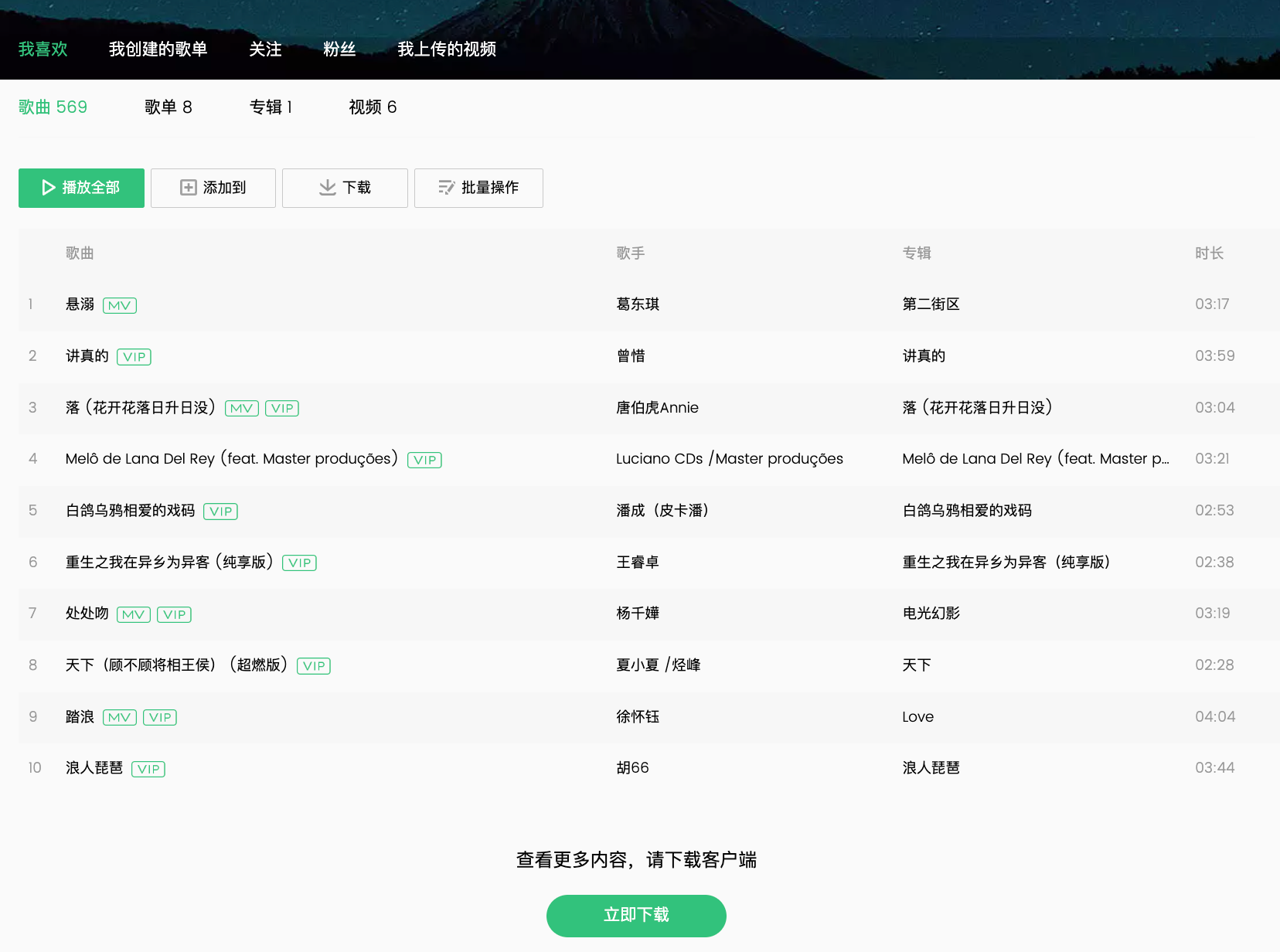The width and height of the screenshot is (1280, 952).
Task: Click the 添加到 add-to button
Action: [x=213, y=188]
